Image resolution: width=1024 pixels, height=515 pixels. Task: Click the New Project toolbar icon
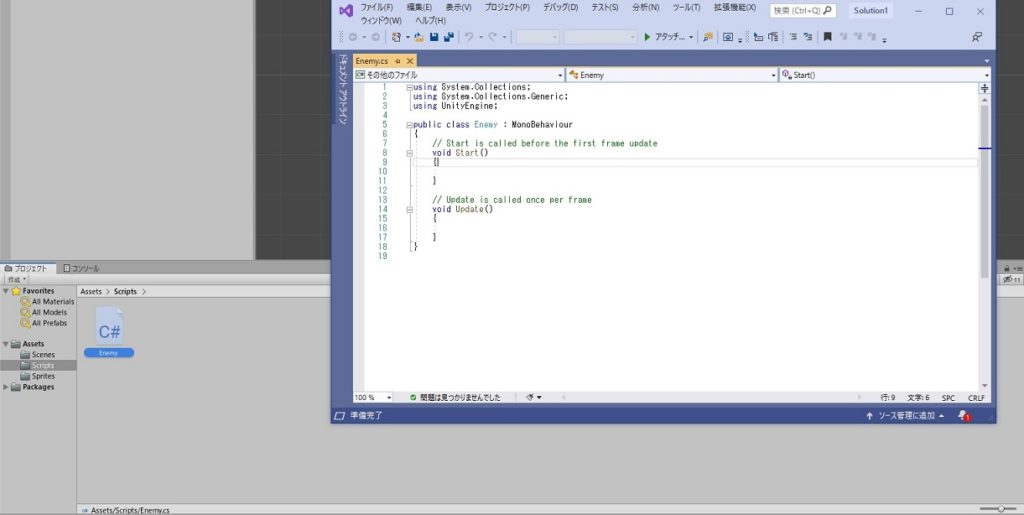(x=396, y=37)
